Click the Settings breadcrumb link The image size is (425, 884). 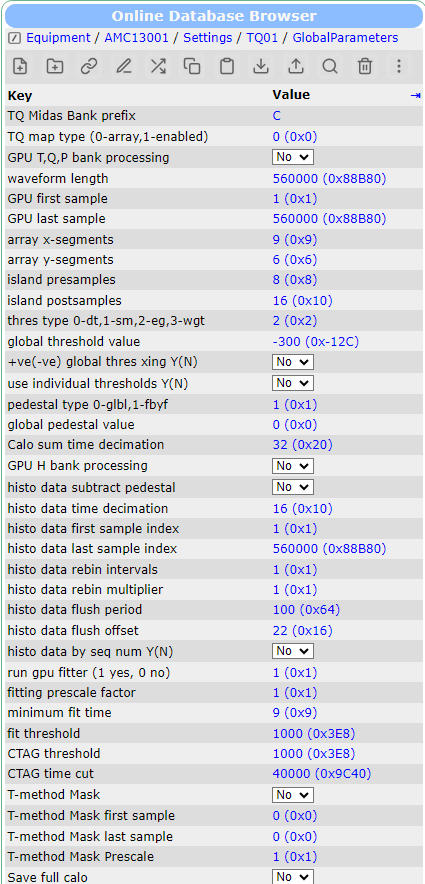coord(207,38)
